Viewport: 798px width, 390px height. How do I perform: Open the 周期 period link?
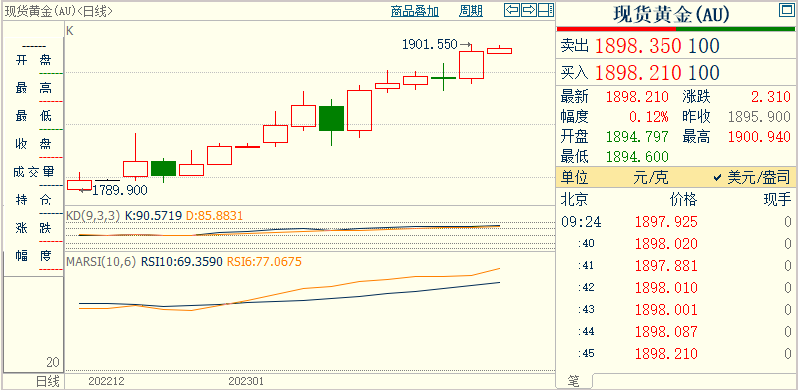coord(471,11)
